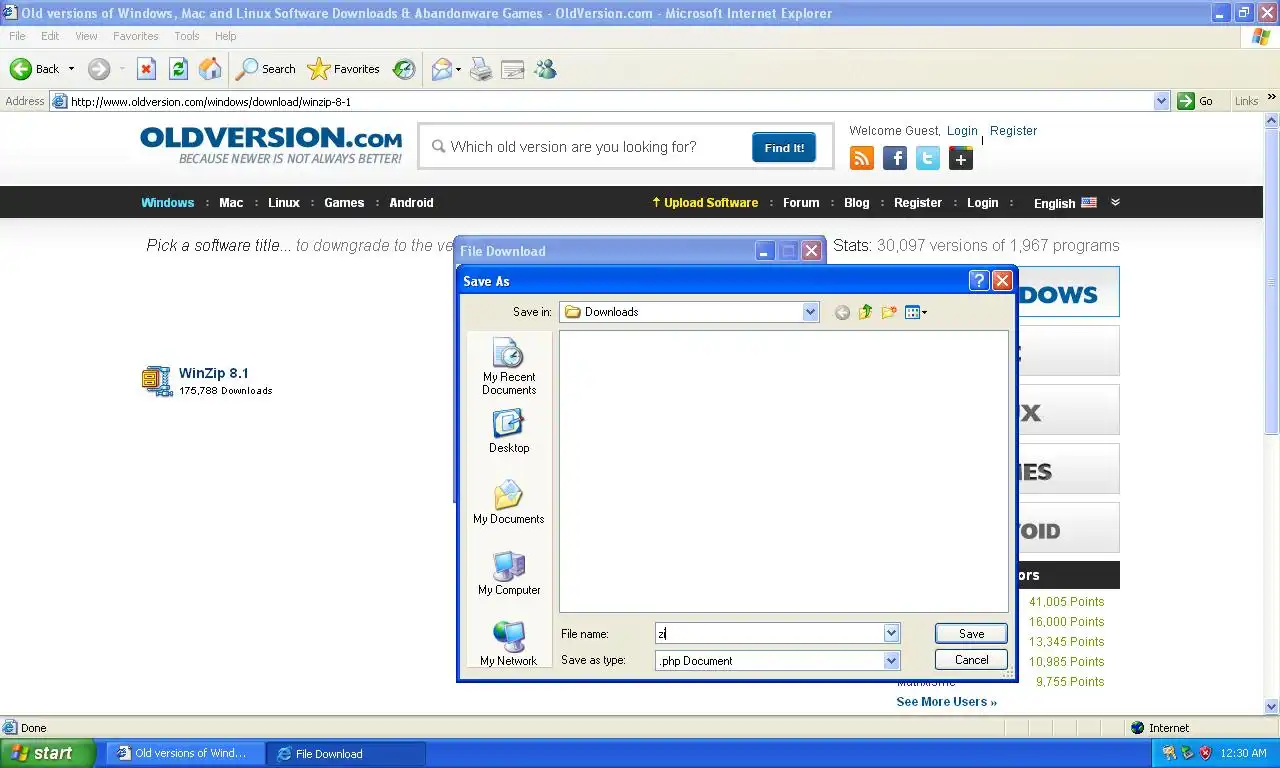Open the Favorites menu
Image resolution: width=1280 pixels, height=768 pixels.
pos(136,36)
